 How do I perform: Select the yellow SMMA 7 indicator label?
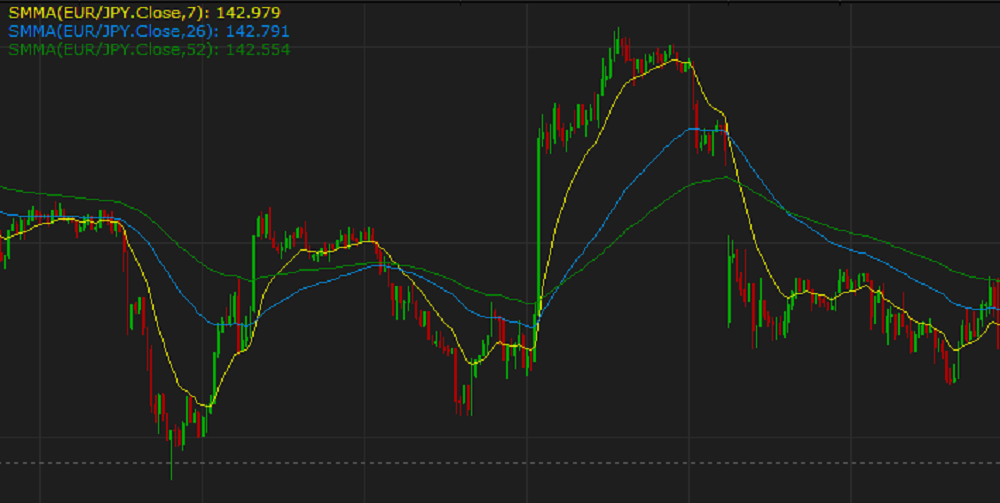(144, 13)
